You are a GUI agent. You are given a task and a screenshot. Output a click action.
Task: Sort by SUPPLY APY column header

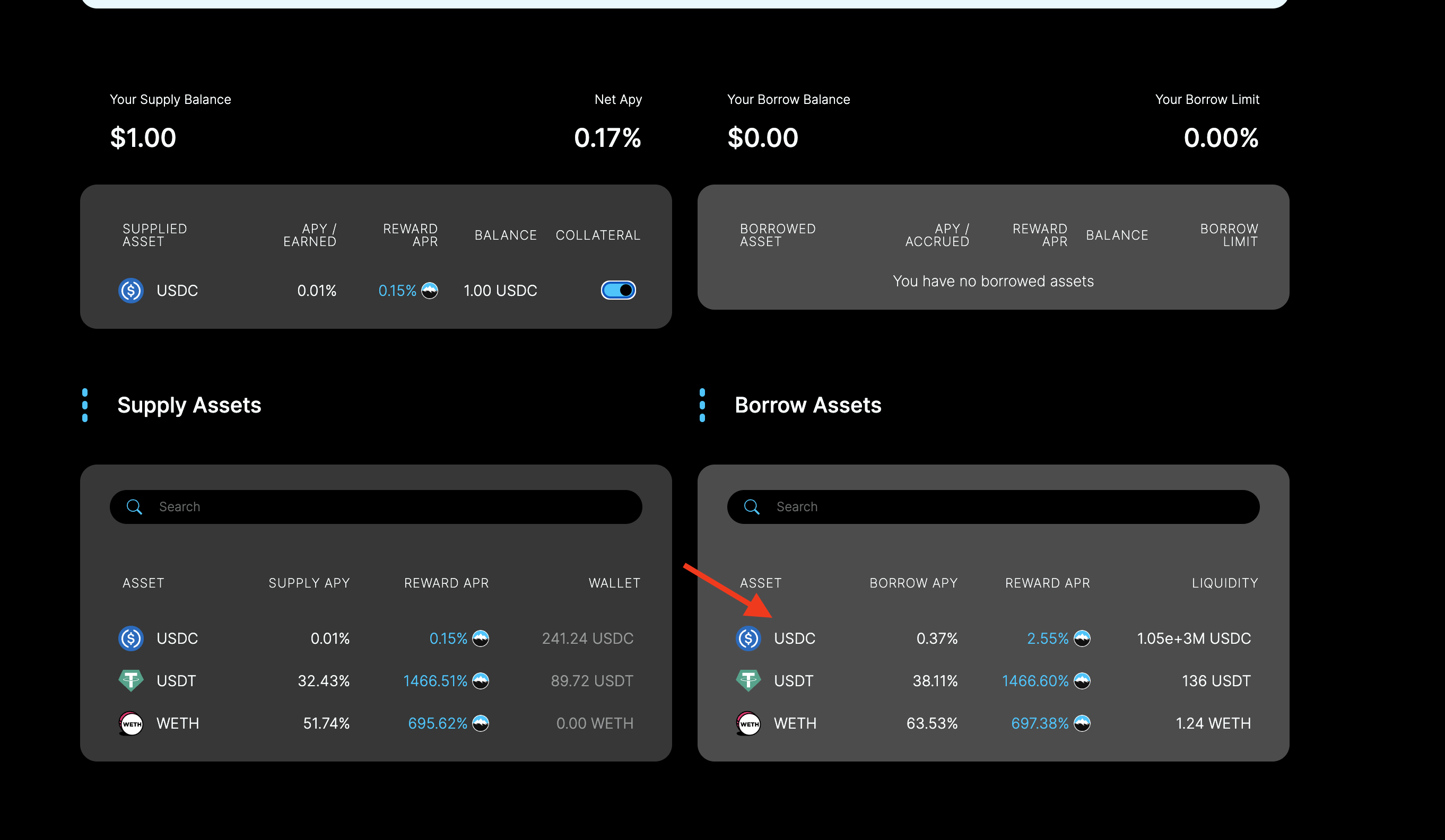[x=309, y=583]
